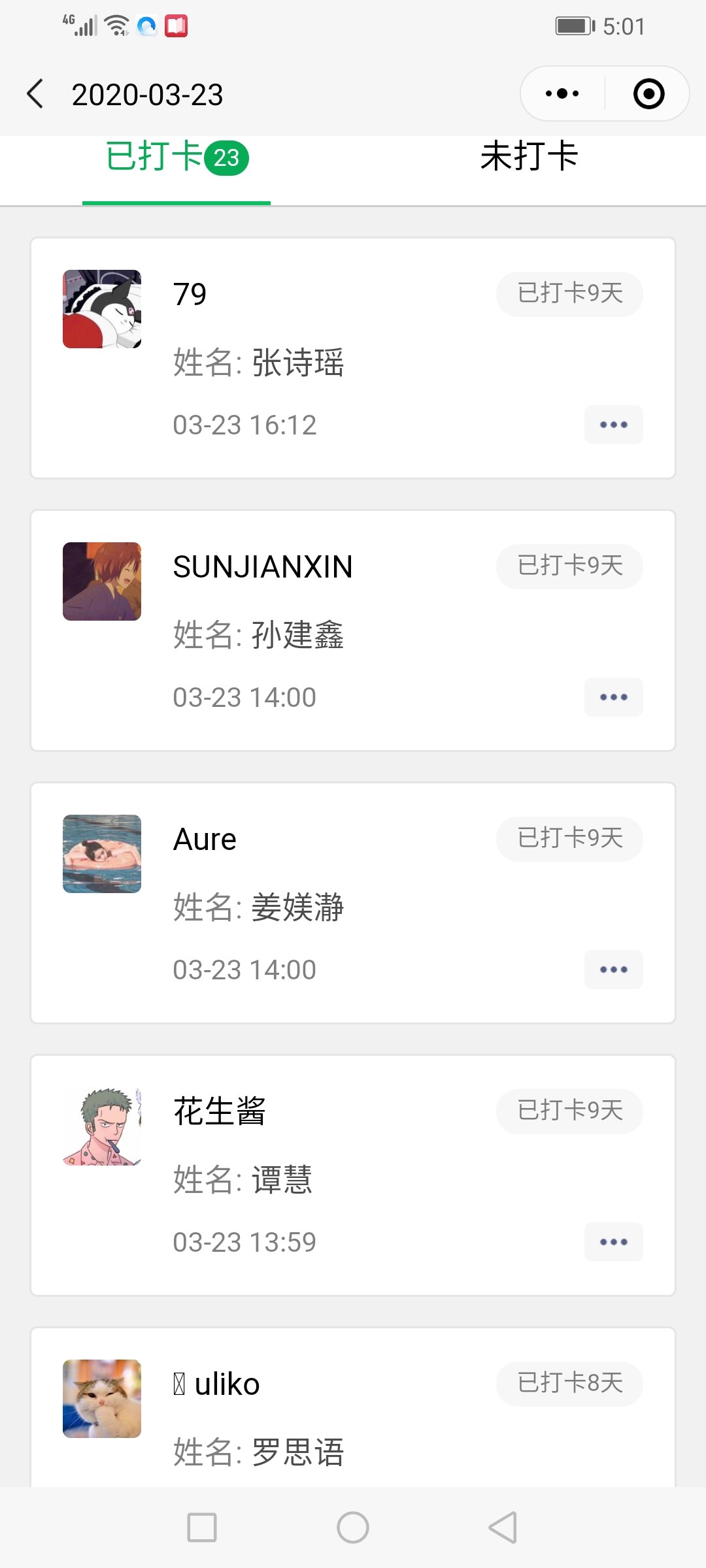Open more options for 谭慧's record
Viewport: 706px width, 1568px height.
point(613,1242)
